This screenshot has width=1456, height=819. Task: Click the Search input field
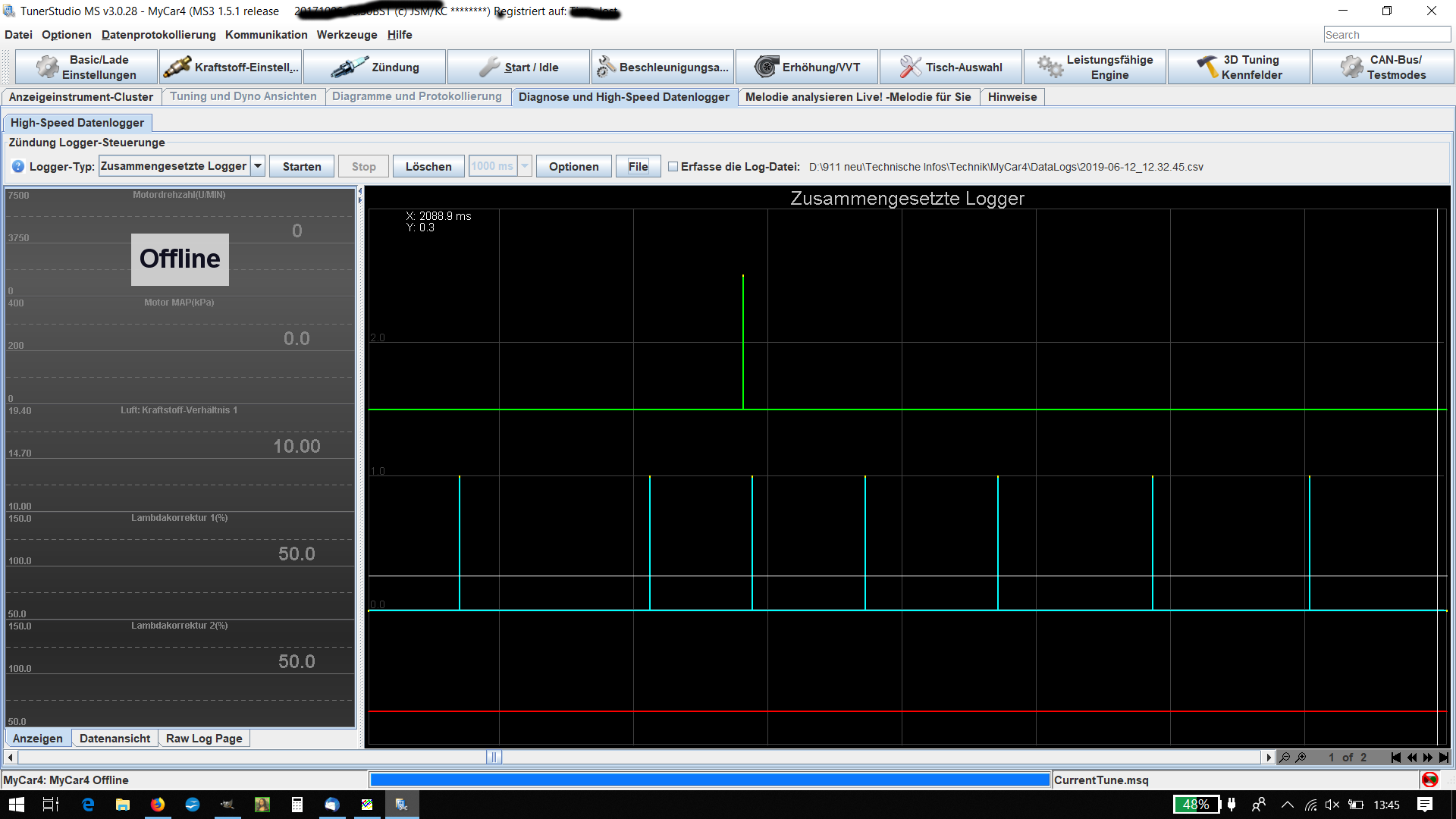(1386, 35)
